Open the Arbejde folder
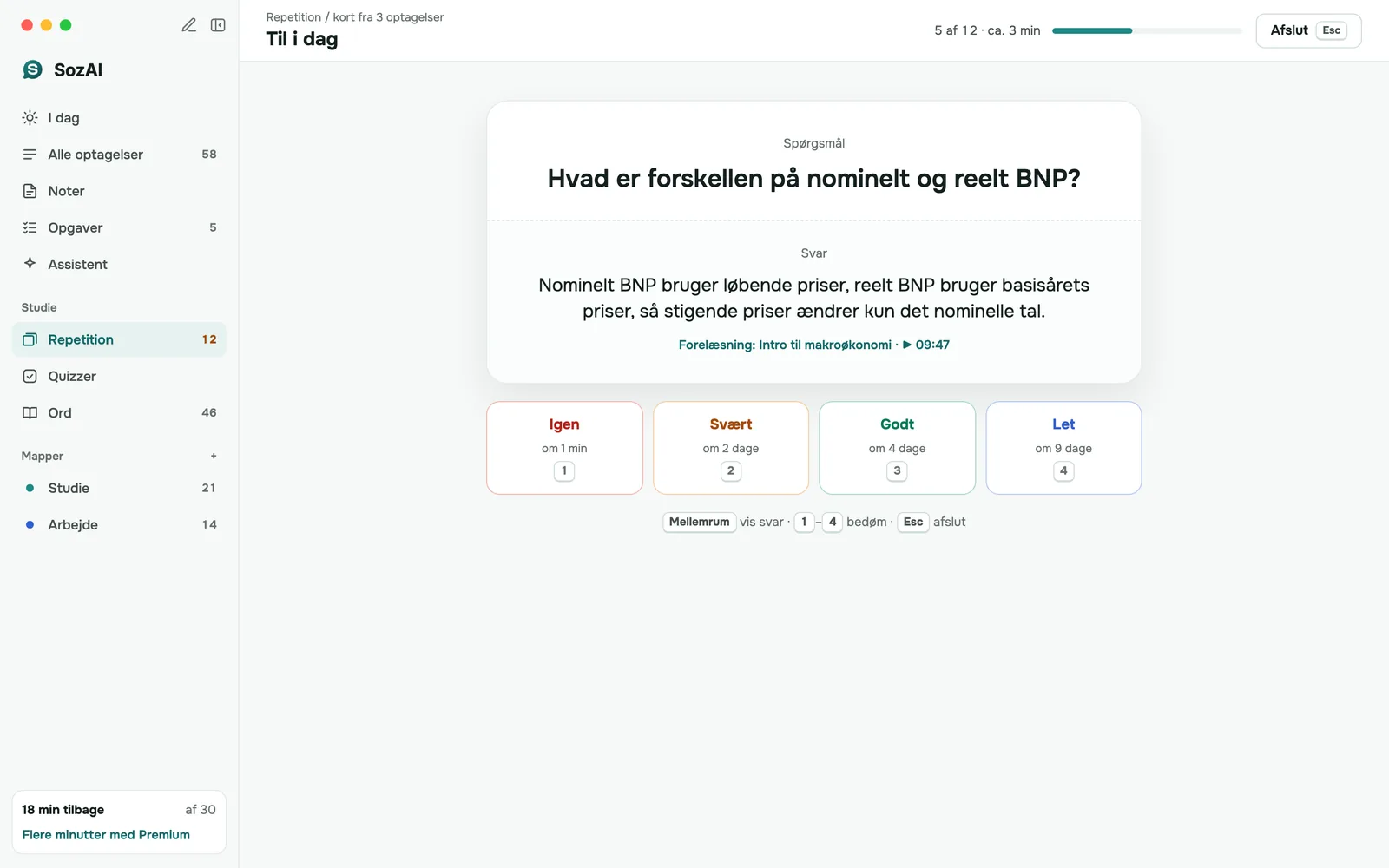The width and height of the screenshot is (1389, 868). (x=119, y=524)
